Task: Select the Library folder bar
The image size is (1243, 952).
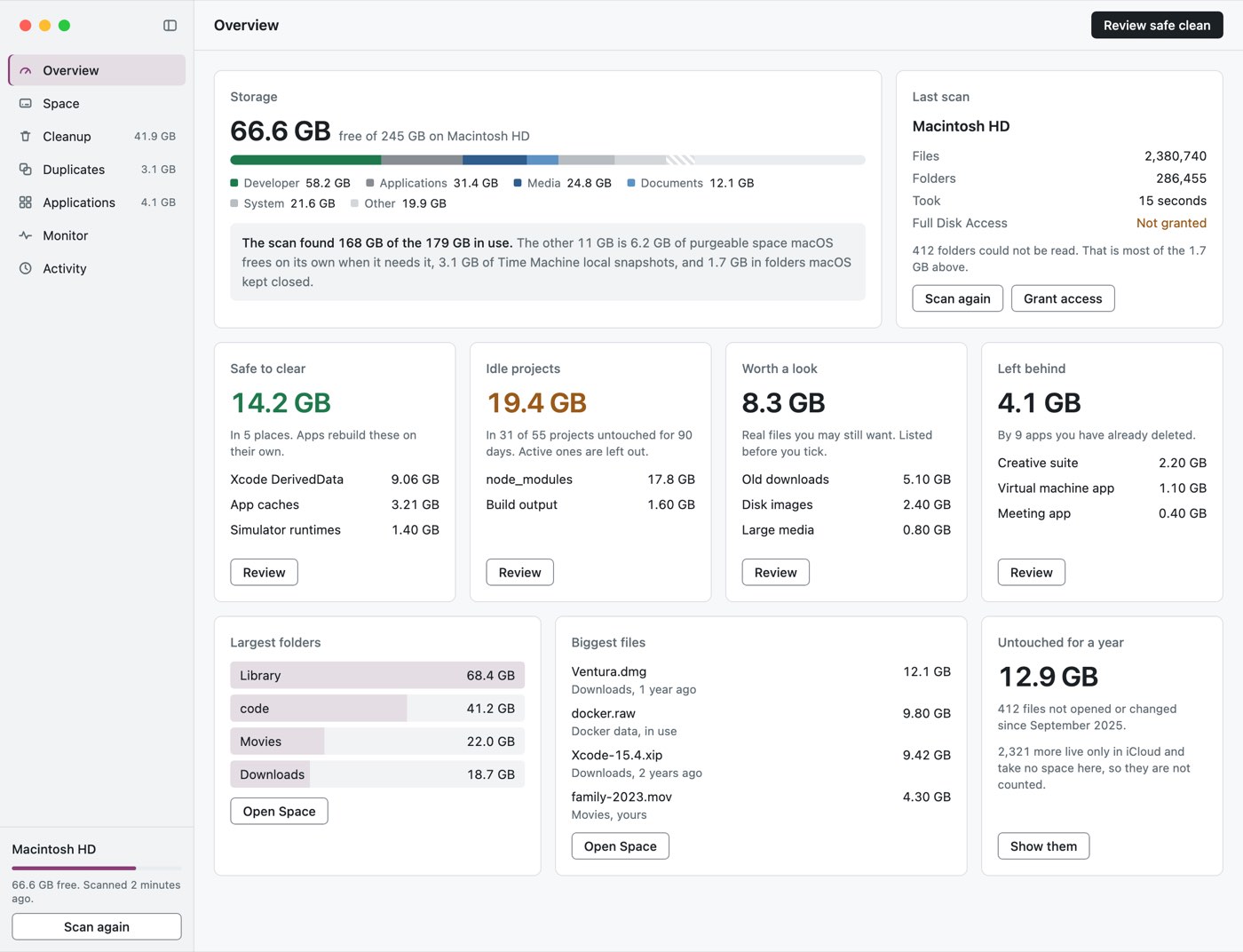Action: tap(377, 675)
